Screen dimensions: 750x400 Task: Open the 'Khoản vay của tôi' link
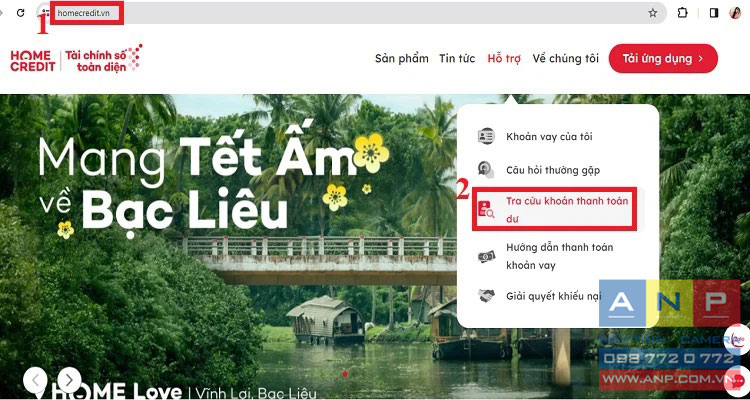pyautogui.click(x=549, y=137)
